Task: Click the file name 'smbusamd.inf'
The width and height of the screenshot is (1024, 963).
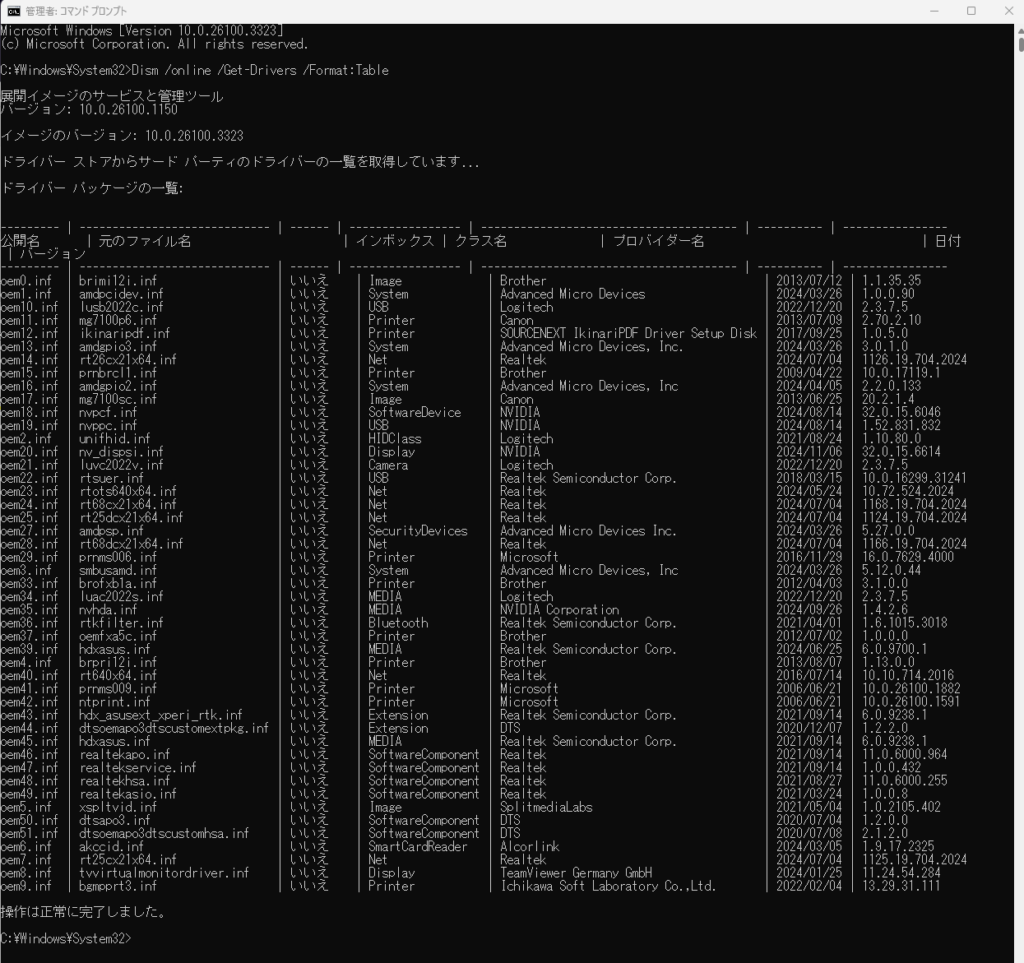Action: coord(118,571)
